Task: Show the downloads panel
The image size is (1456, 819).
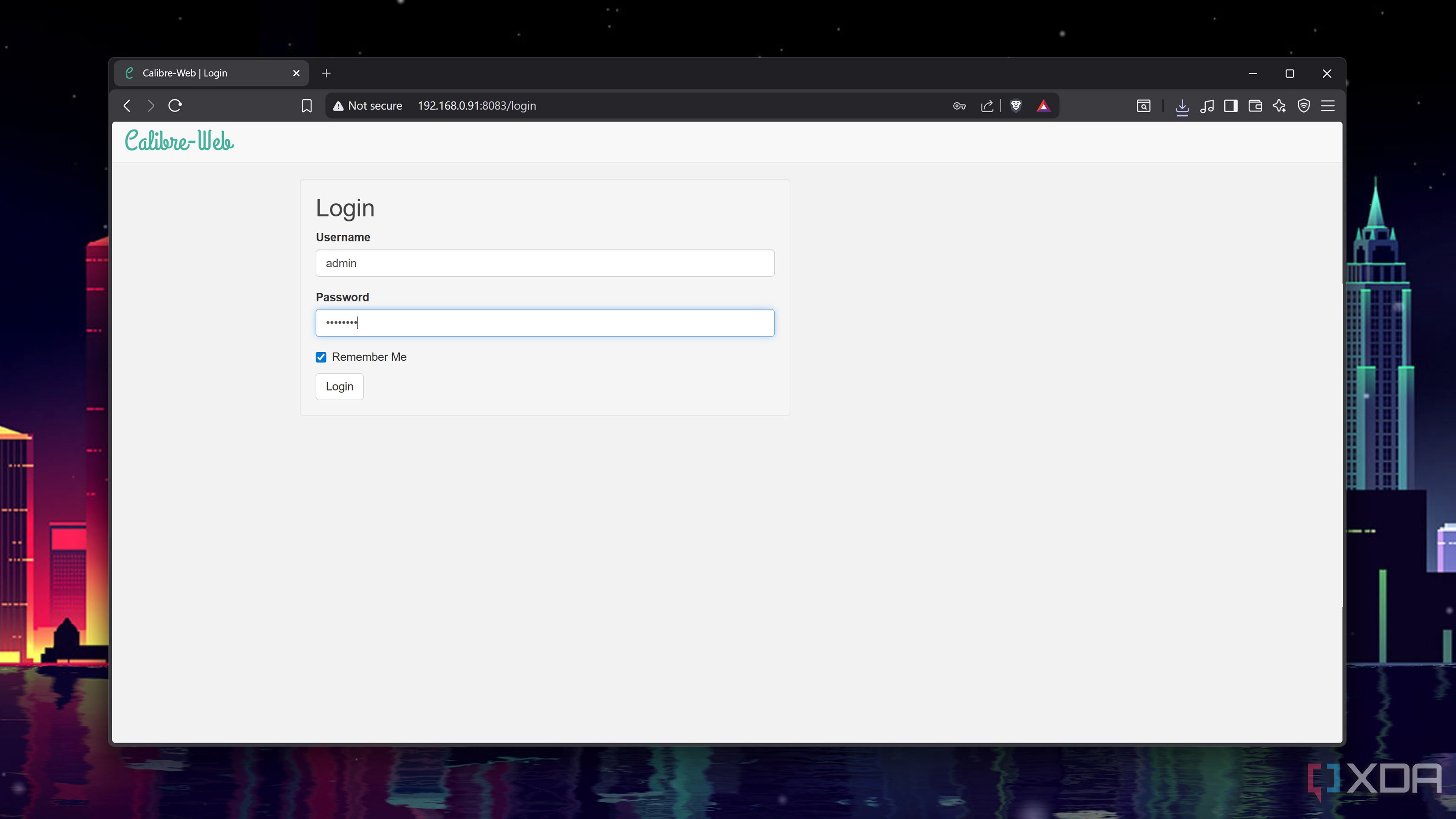Action: (1182, 106)
